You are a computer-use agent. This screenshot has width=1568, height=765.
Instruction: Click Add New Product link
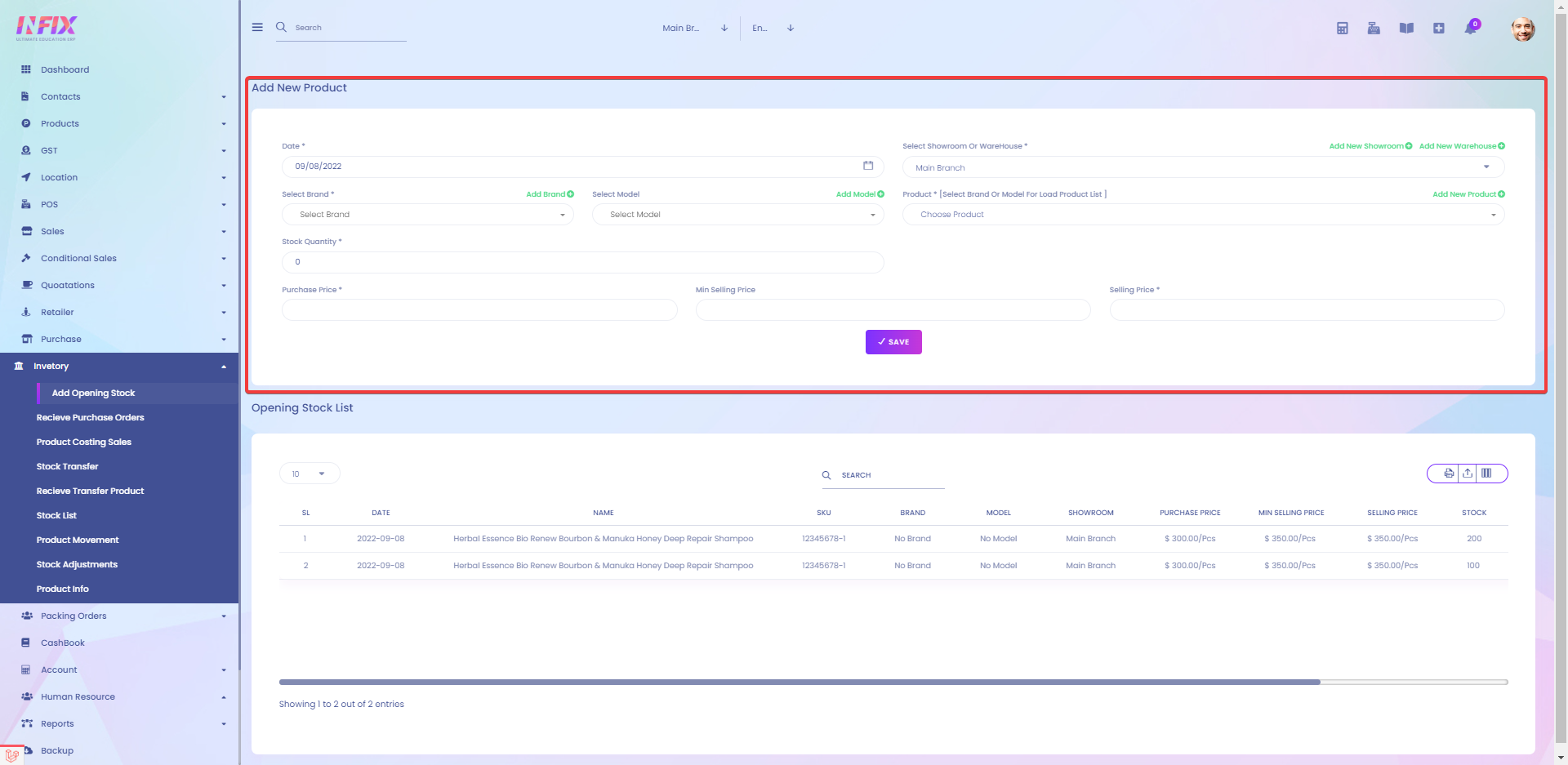click(x=1468, y=194)
